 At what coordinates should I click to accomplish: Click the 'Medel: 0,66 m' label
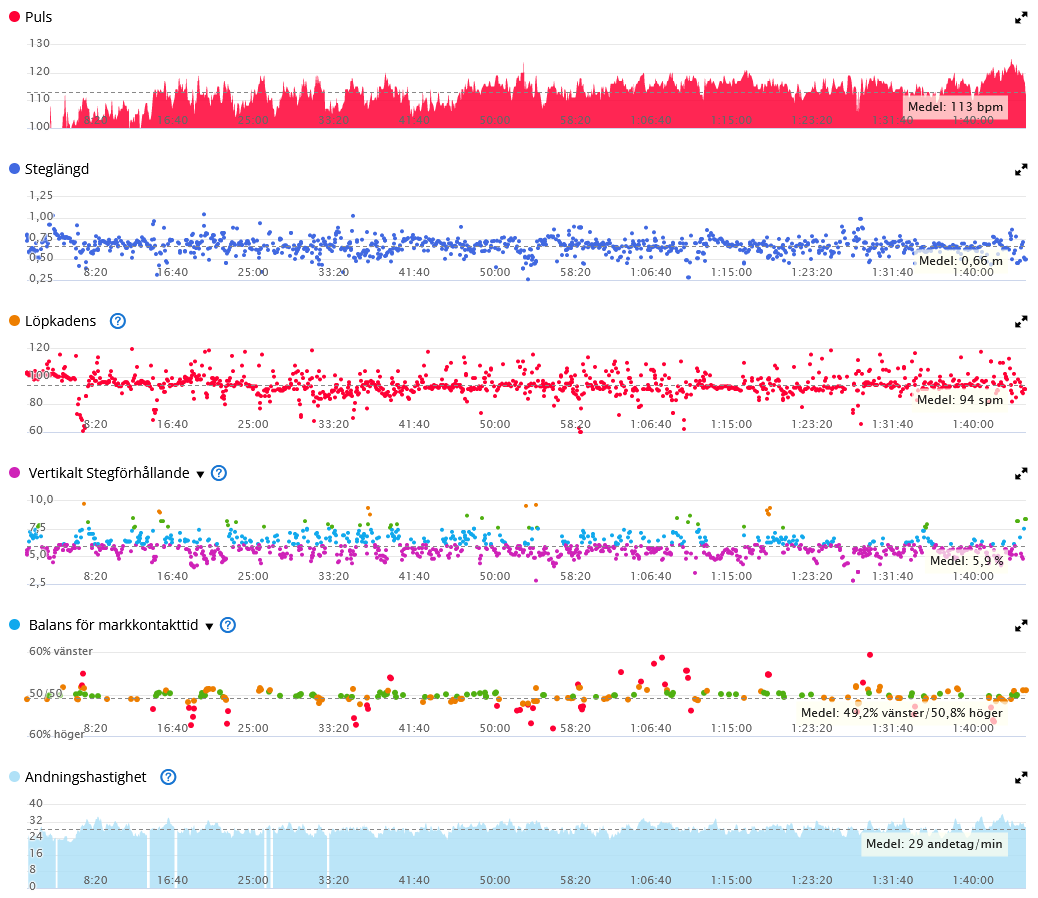[x=961, y=261]
